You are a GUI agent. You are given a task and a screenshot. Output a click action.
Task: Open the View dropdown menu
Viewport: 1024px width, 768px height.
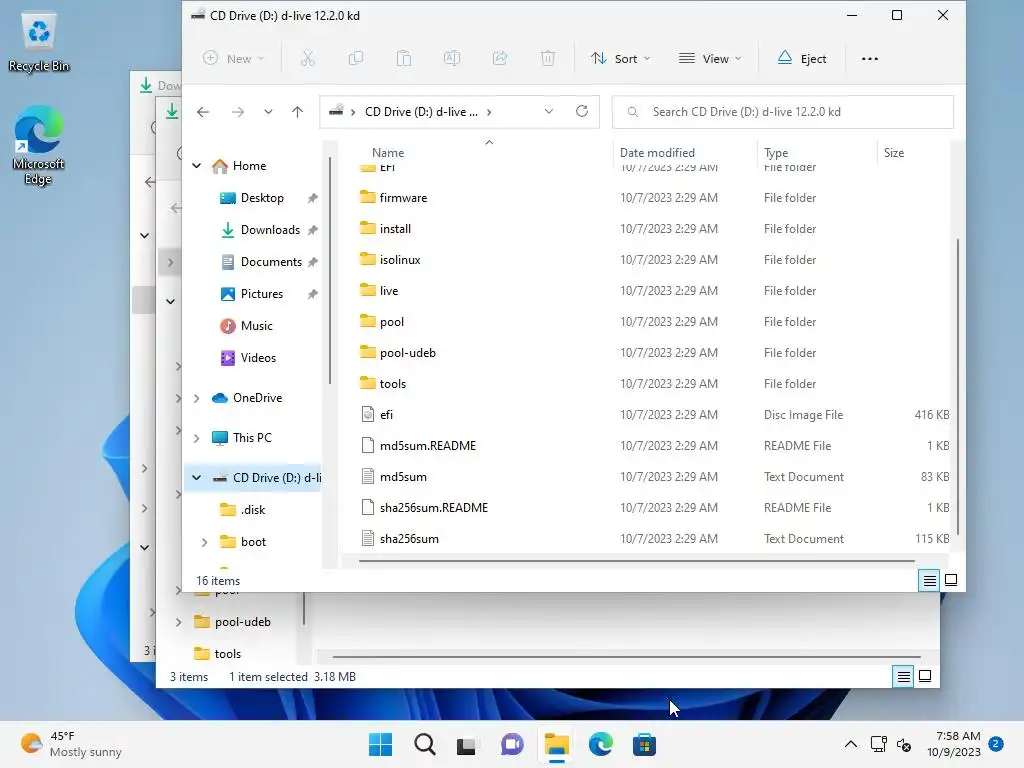711,59
